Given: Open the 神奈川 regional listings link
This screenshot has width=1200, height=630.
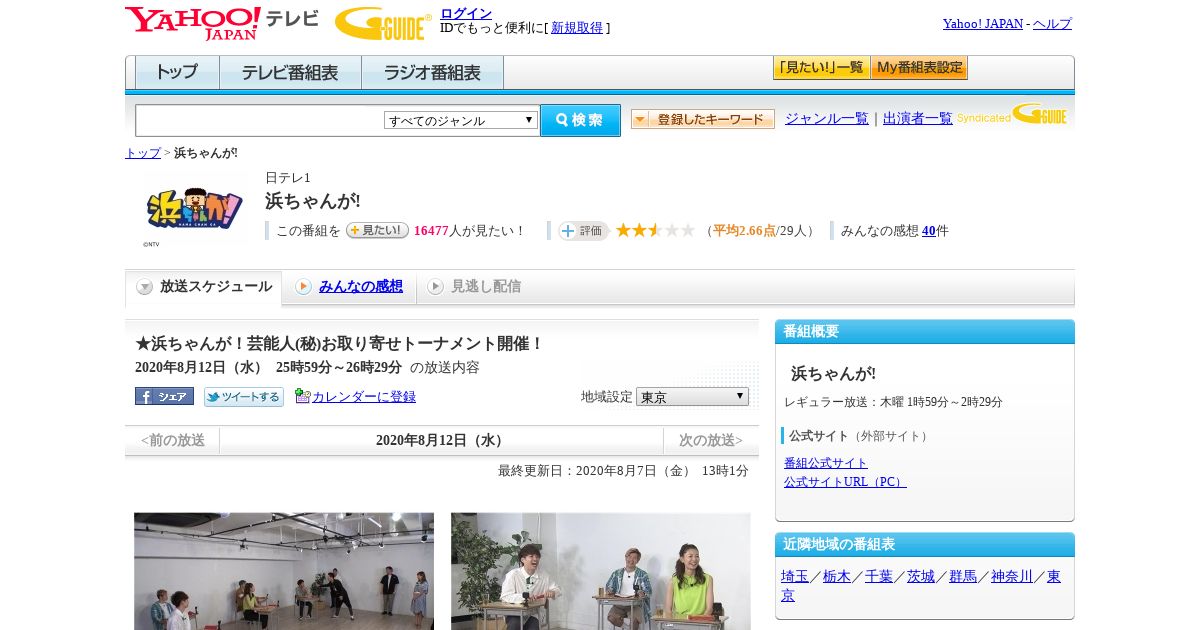Looking at the screenshot, I should coord(1012,576).
